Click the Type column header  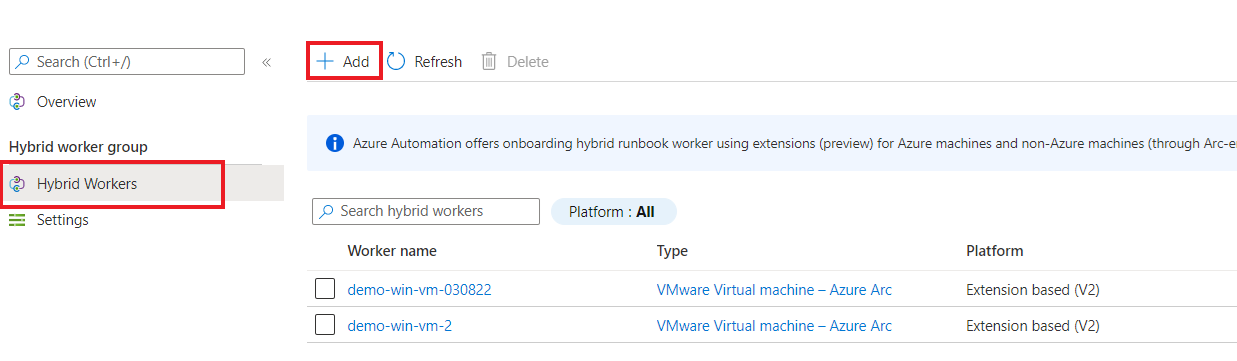pos(672,251)
